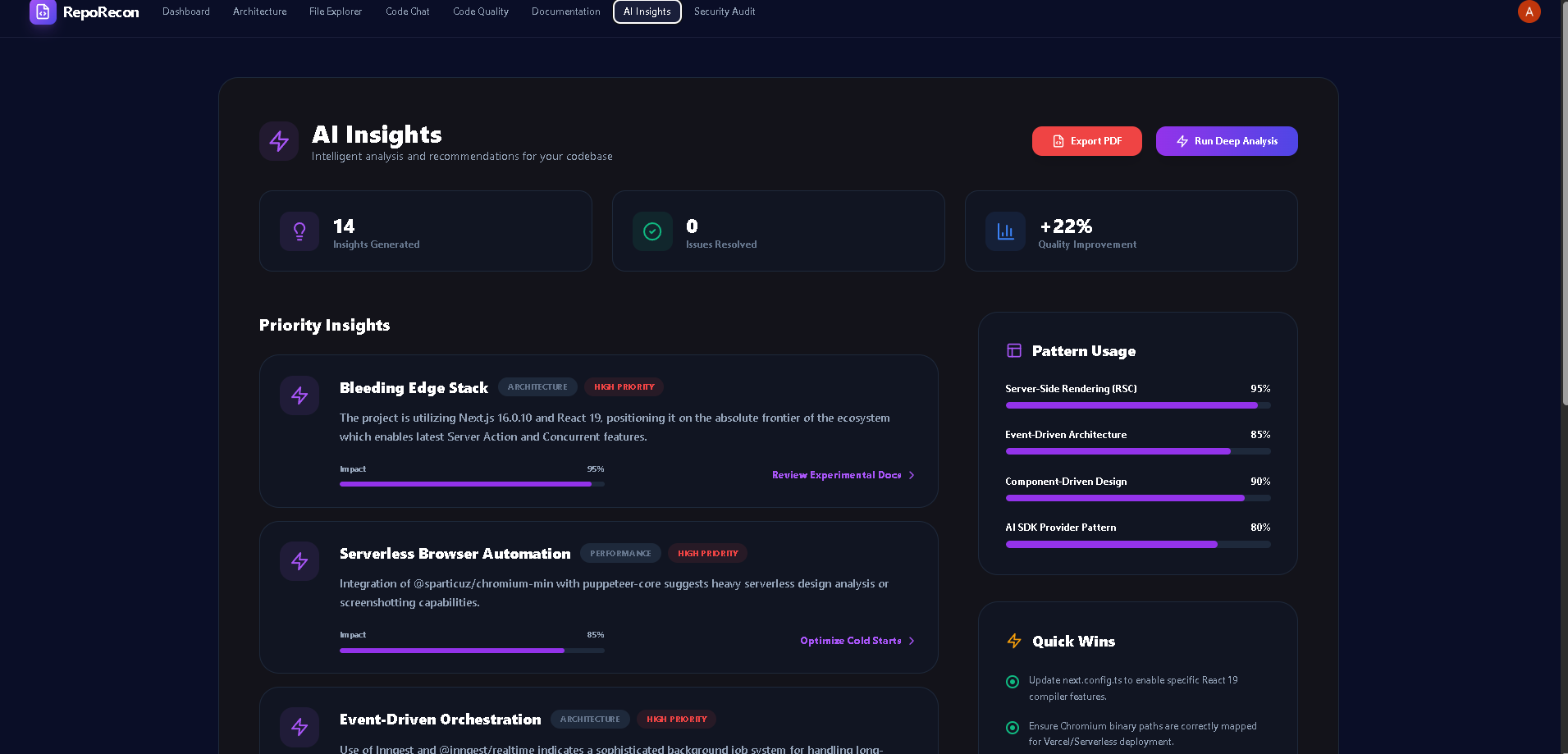Click the 'Ensure Chromium binary paths' quick win text
Screen dimensions: 1568x754
click(x=1143, y=733)
